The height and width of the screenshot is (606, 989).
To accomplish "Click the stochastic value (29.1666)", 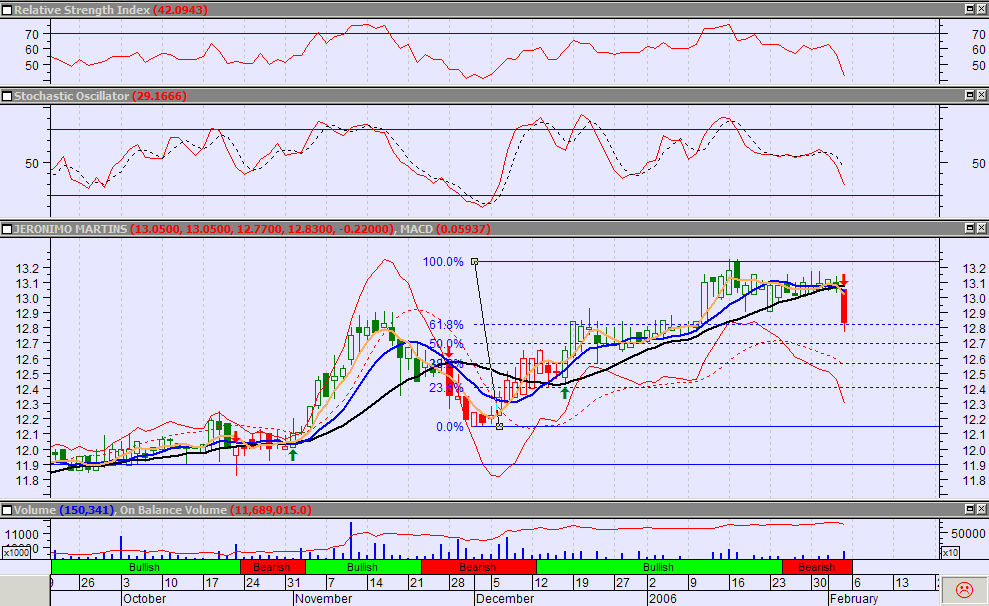I will click(160, 96).
